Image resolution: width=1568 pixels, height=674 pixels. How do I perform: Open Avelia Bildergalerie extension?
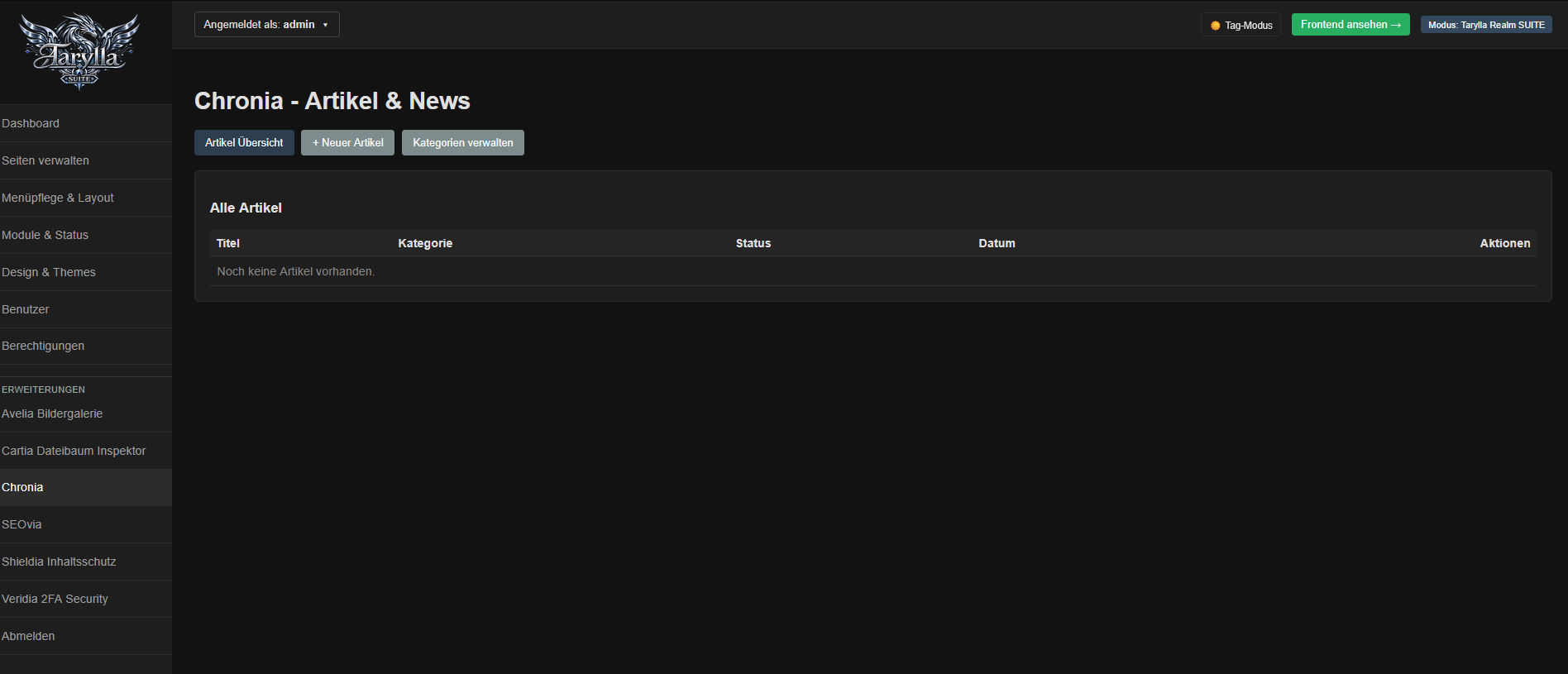pos(86,413)
